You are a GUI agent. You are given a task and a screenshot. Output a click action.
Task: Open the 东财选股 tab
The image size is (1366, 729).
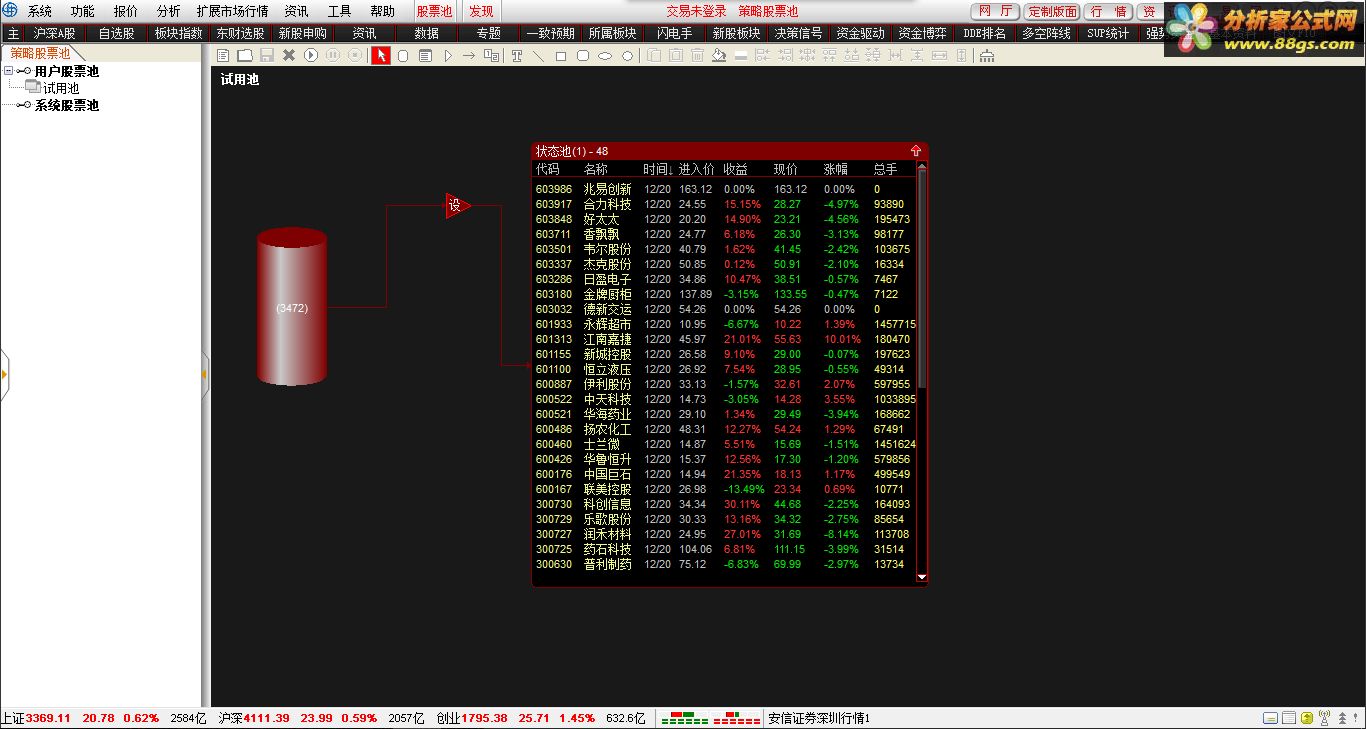(240, 33)
